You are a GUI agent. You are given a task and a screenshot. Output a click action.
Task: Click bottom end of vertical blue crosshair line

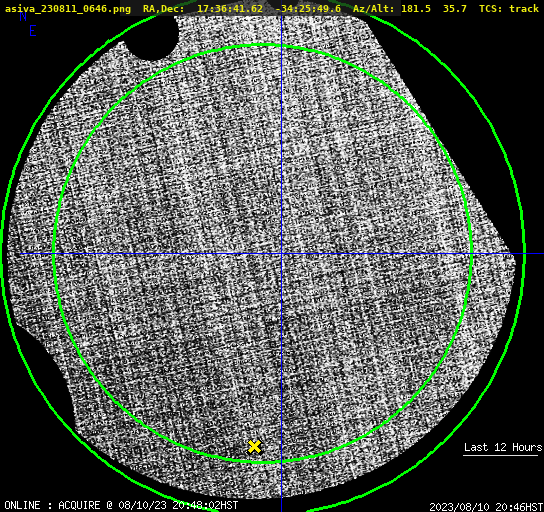[281, 509]
